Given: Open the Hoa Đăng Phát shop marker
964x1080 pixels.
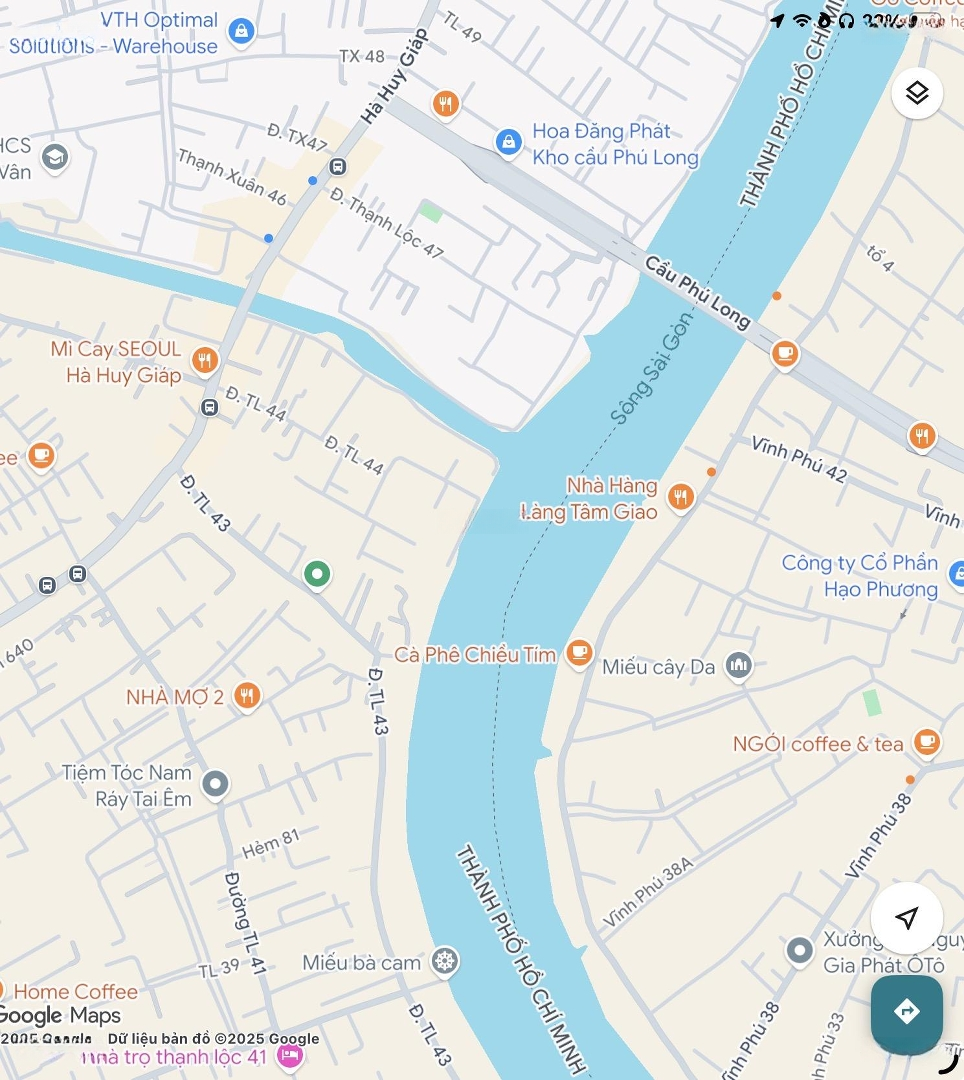Looking at the screenshot, I should tap(508, 143).
